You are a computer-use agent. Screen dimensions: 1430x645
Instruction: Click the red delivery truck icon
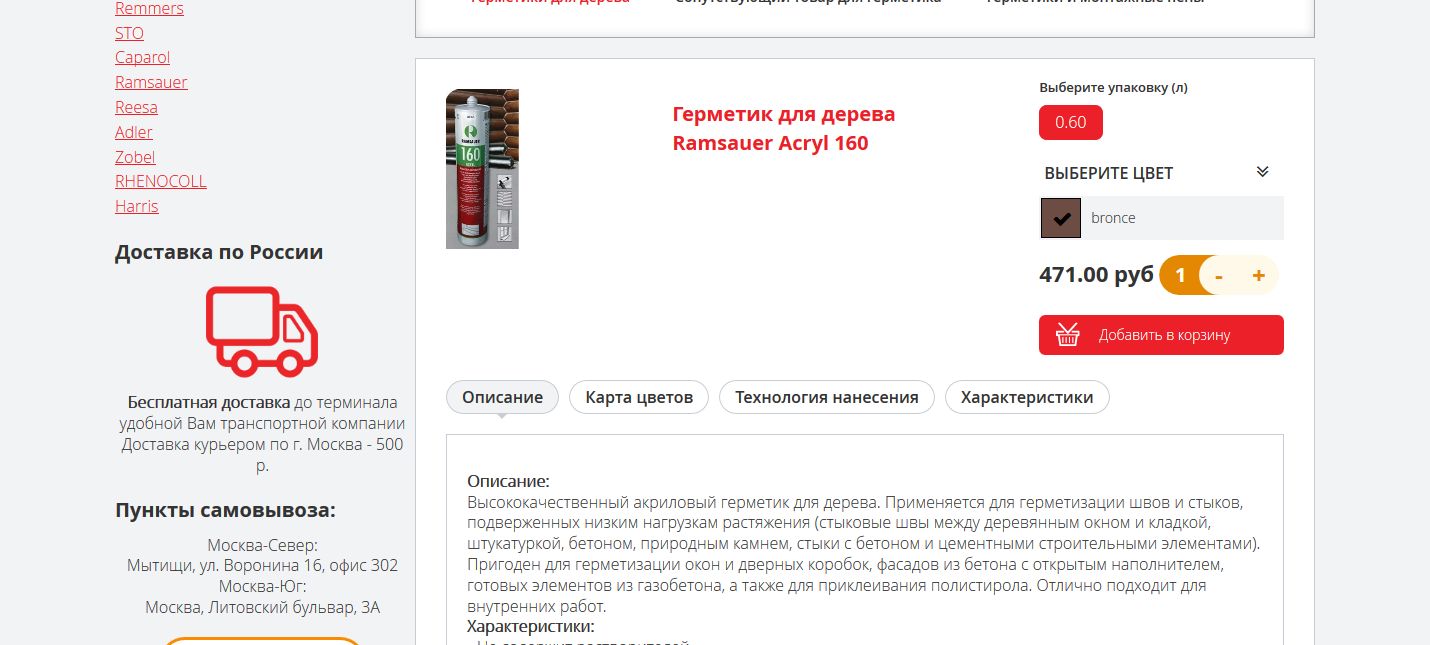(x=262, y=331)
